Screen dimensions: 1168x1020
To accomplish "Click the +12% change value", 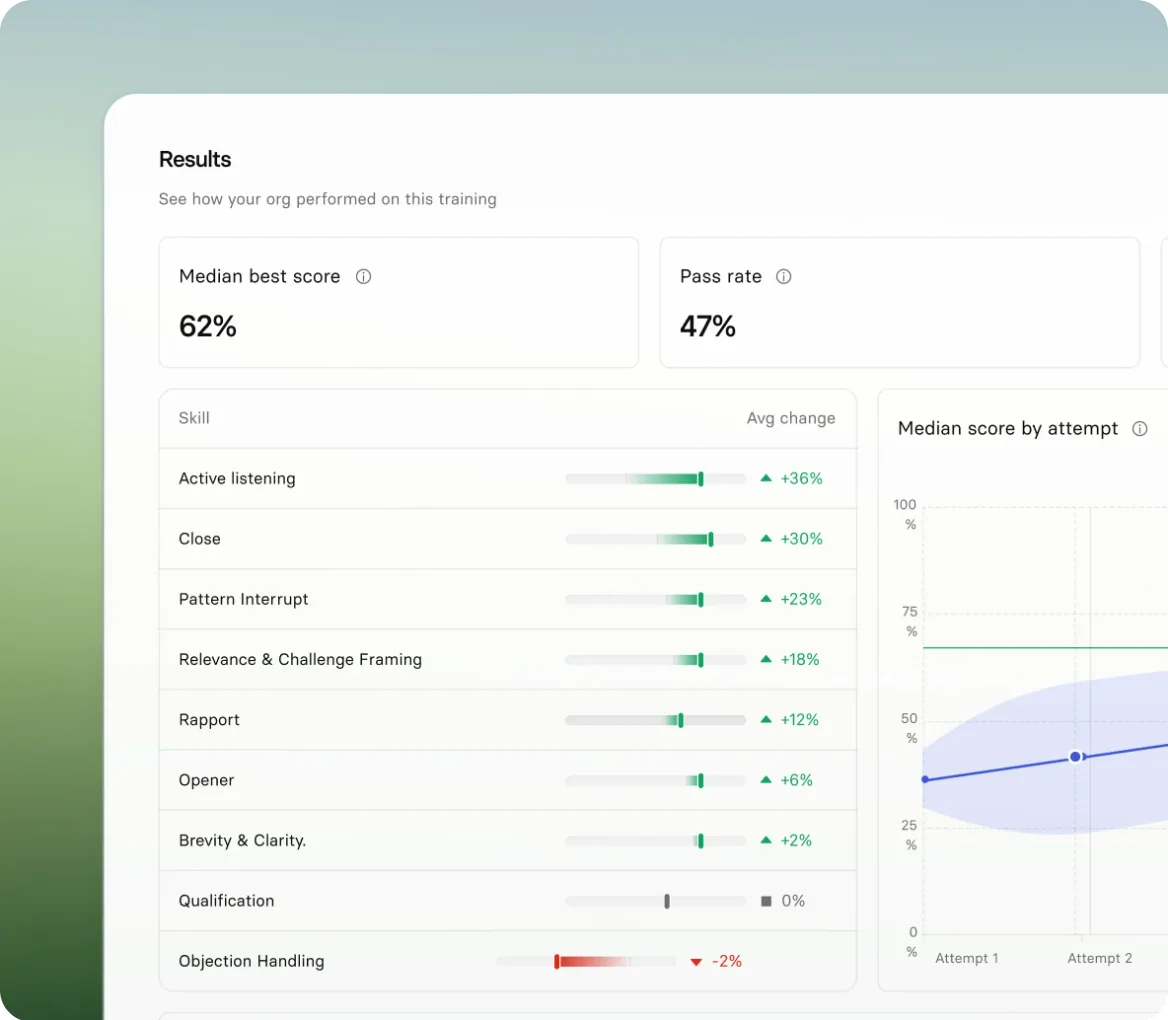I will pos(799,720).
